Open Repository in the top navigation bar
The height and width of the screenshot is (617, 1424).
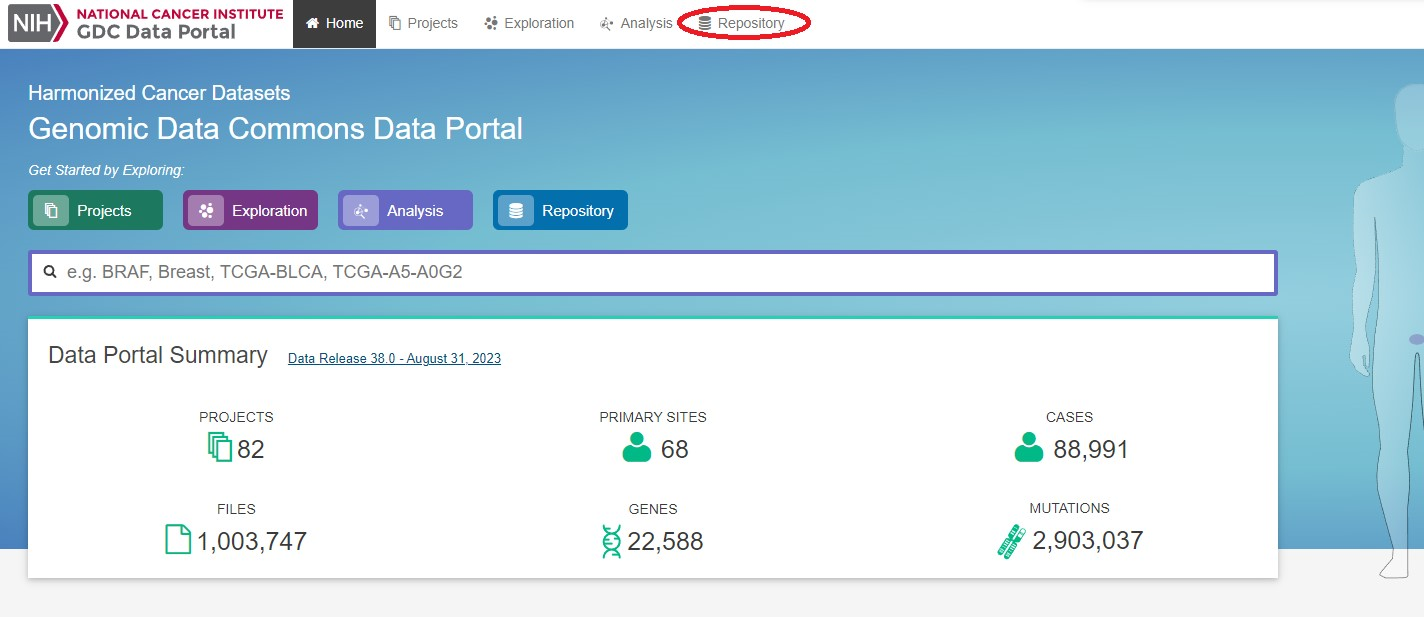tap(741, 23)
